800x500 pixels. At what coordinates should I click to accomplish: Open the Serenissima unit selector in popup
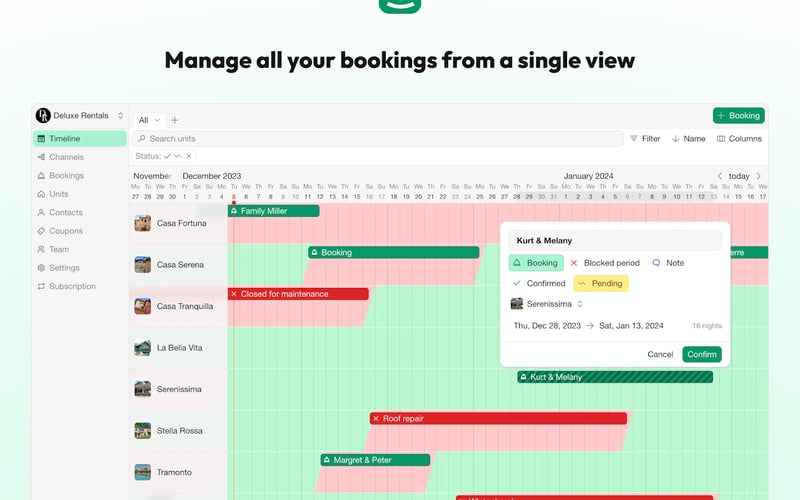point(546,304)
